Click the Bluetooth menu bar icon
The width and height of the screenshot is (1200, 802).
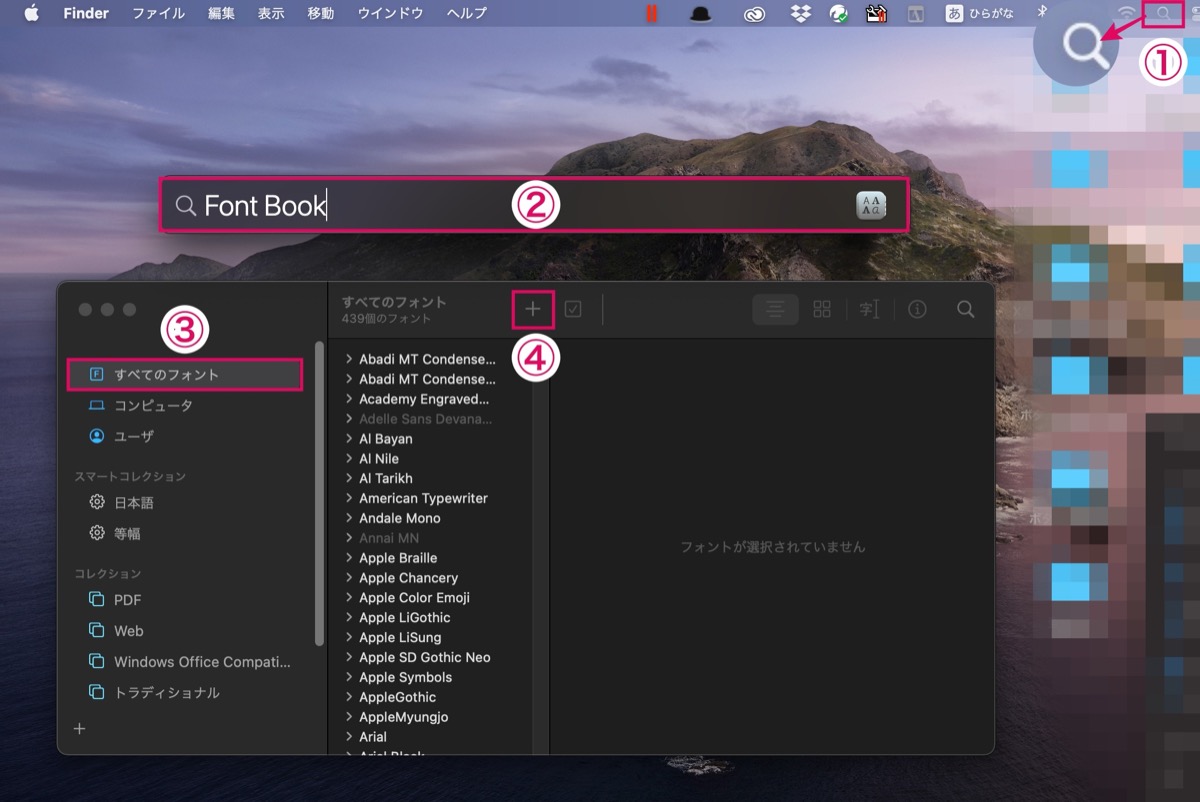click(x=1040, y=13)
